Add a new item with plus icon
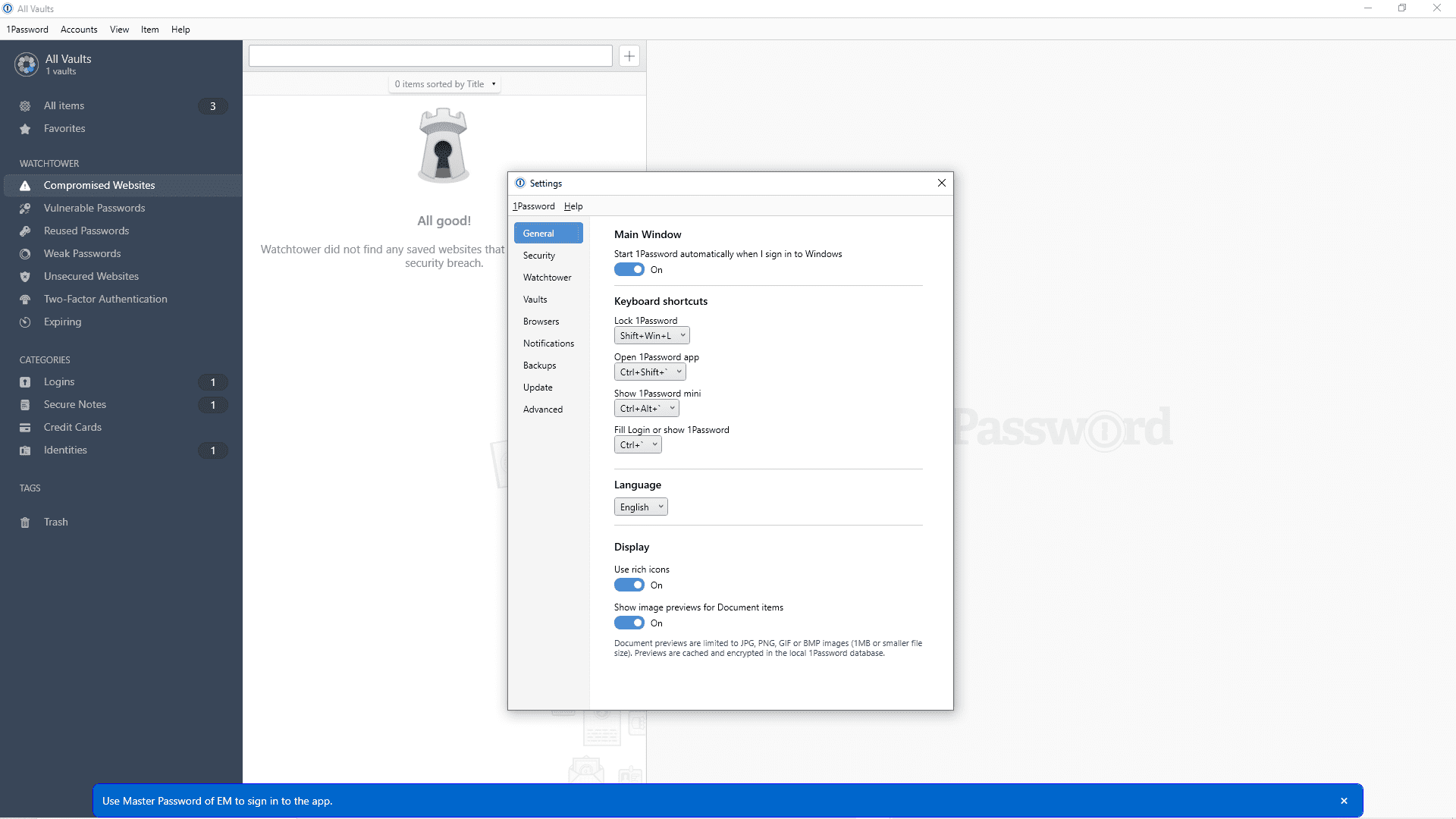Screen dimensions: 1456x819 pos(629,56)
